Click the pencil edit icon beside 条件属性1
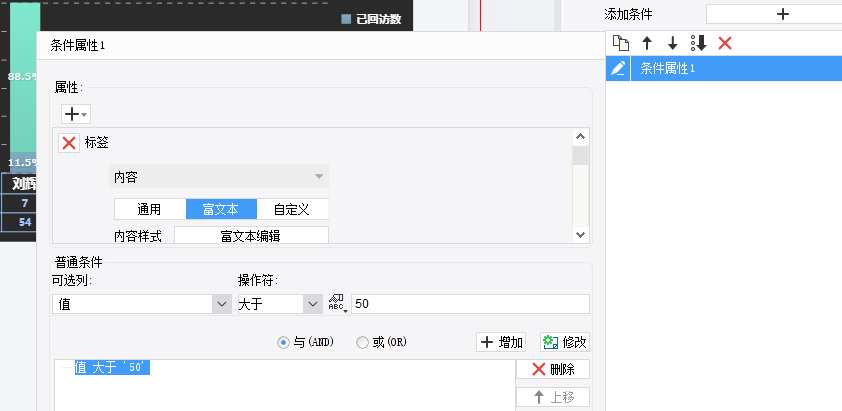The image size is (842, 411). [x=618, y=69]
